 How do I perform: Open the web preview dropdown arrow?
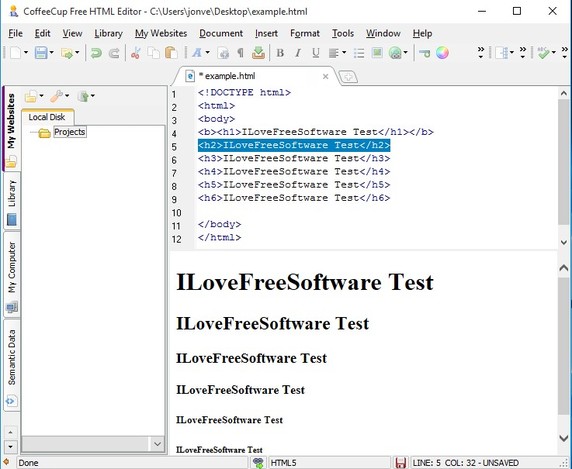click(x=405, y=53)
